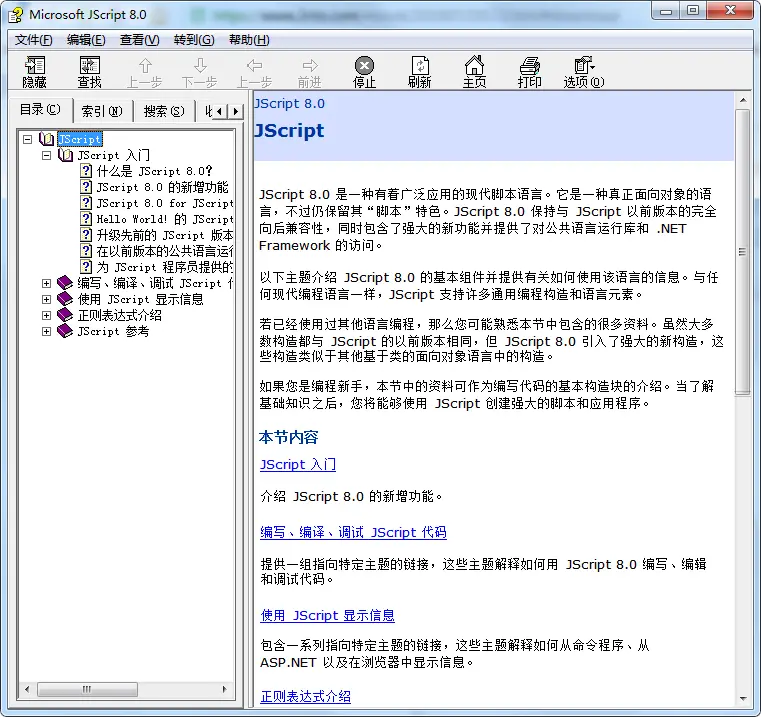Expand the 'JScript 参考' tree node
Viewport: 761px width, 717px height.
pyautogui.click(x=46, y=331)
